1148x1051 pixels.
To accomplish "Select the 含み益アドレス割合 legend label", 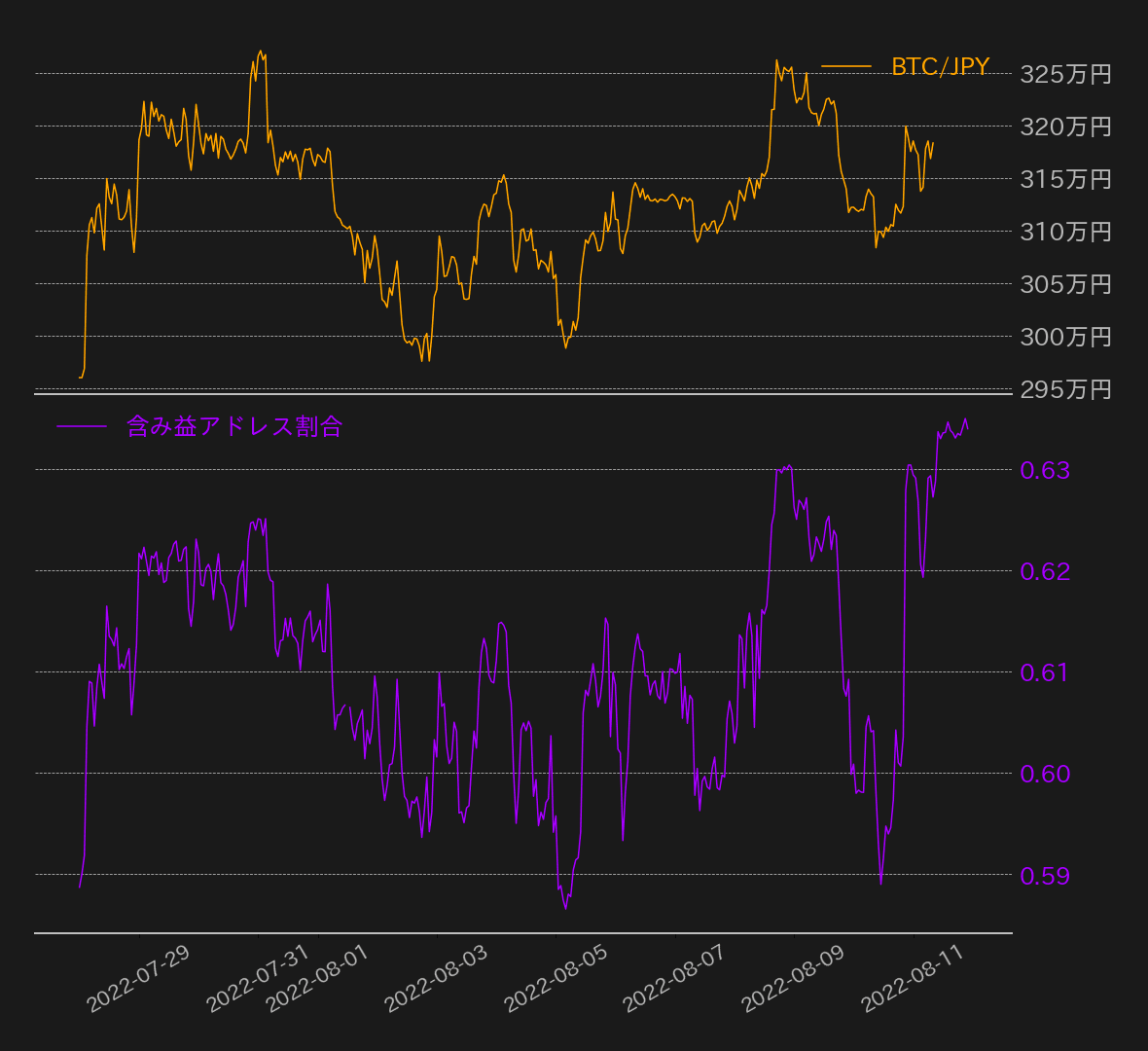I will click(233, 426).
